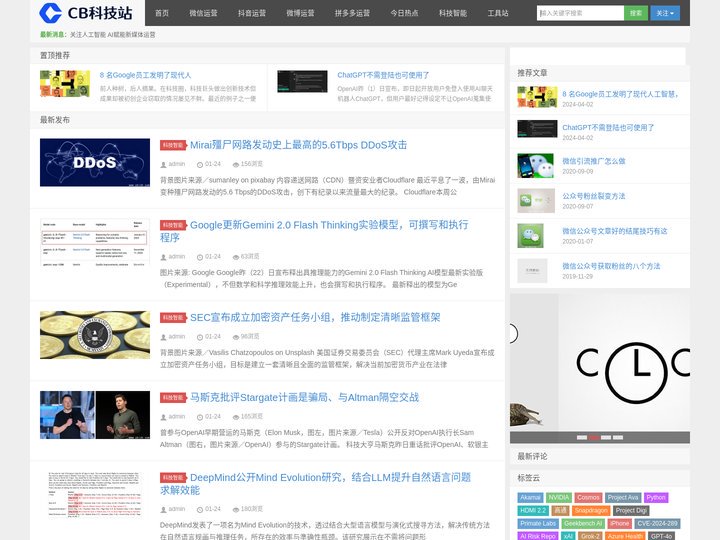
Task: Click the Cosmos tag
Action: click(x=588, y=497)
